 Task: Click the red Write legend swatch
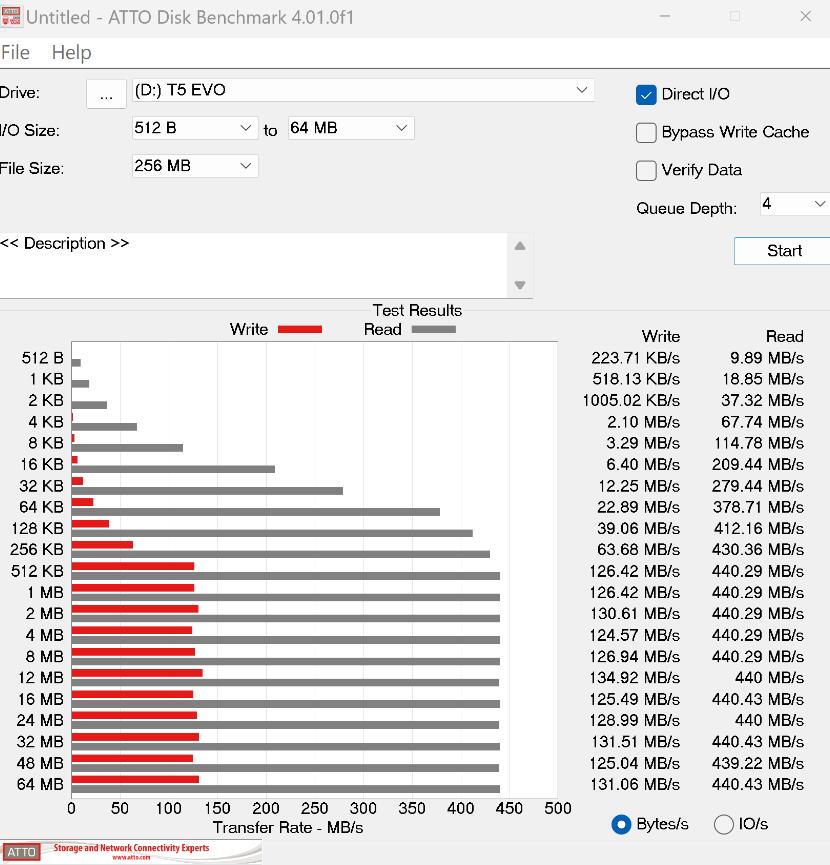(x=300, y=329)
